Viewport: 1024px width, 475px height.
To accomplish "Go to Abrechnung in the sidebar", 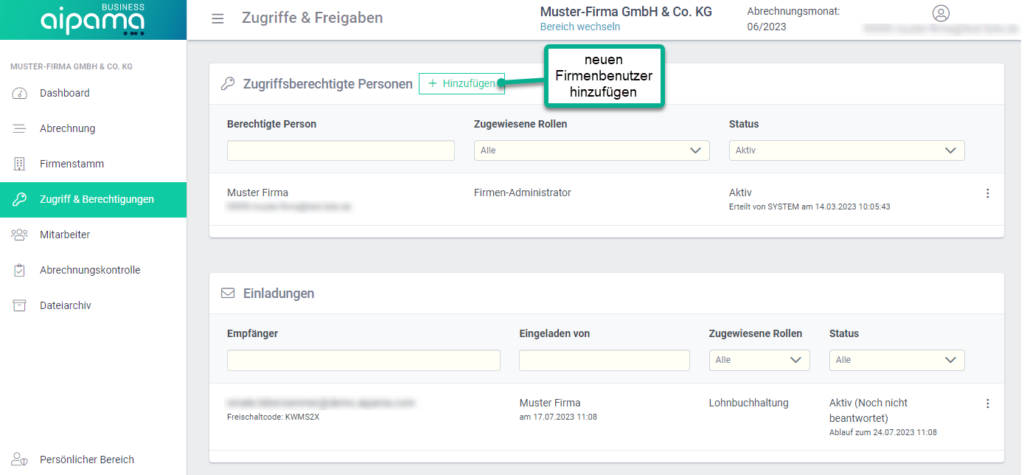I will 67,128.
